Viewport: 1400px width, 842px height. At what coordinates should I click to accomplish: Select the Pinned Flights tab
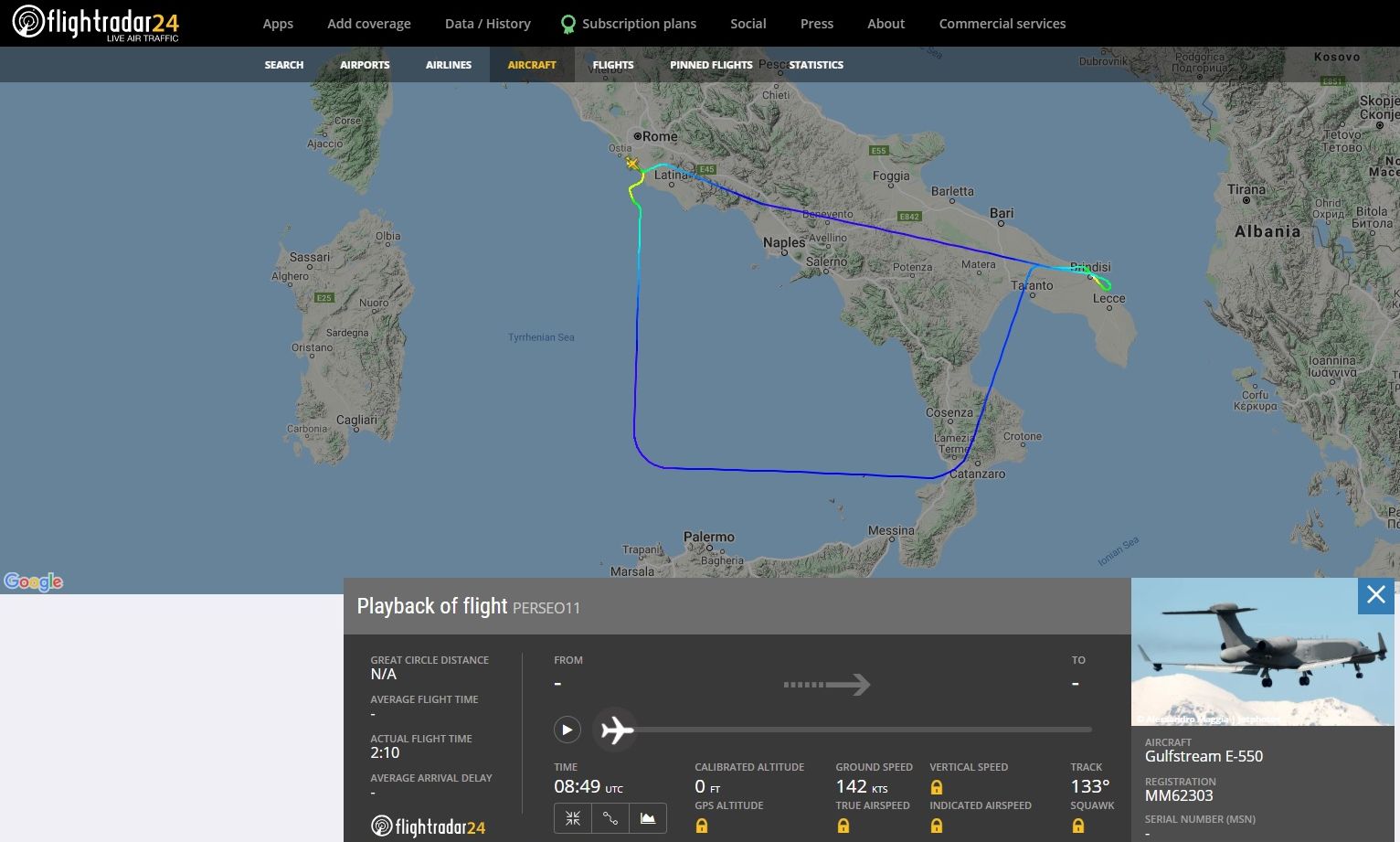(711, 65)
